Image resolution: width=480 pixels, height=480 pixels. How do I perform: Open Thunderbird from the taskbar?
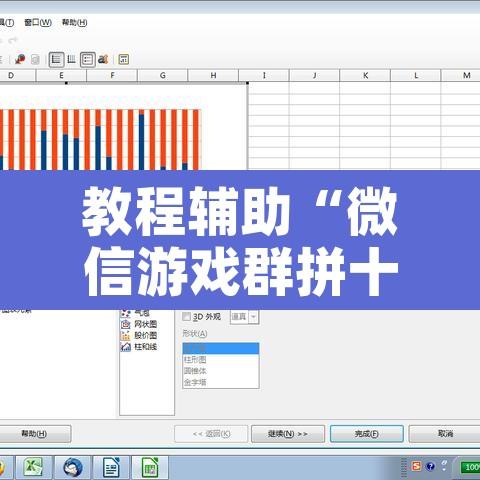click(x=73, y=467)
